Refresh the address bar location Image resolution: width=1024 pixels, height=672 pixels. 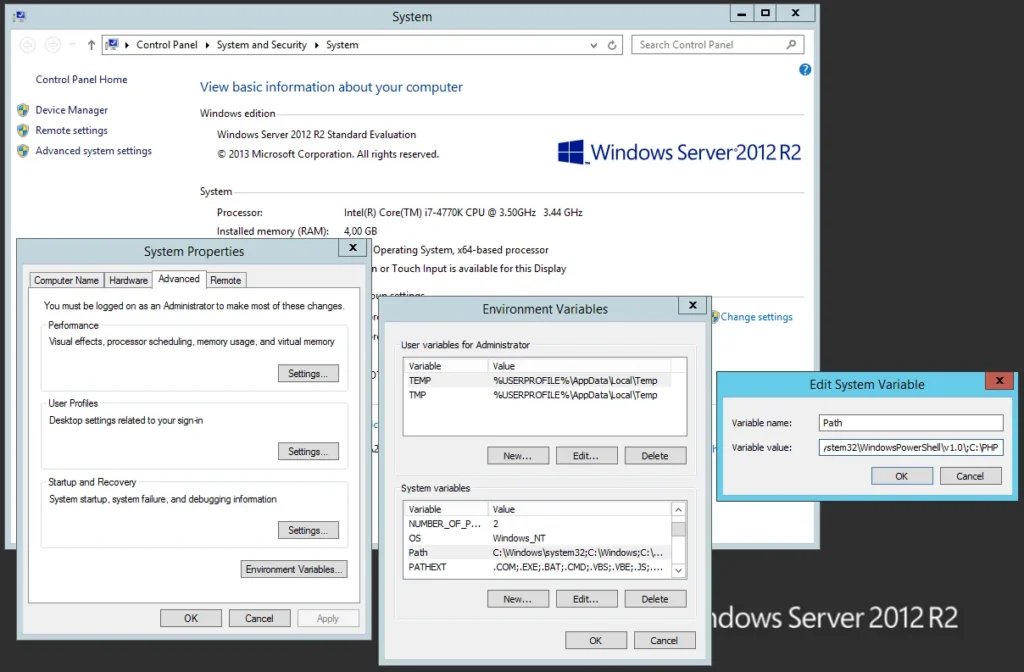613,45
